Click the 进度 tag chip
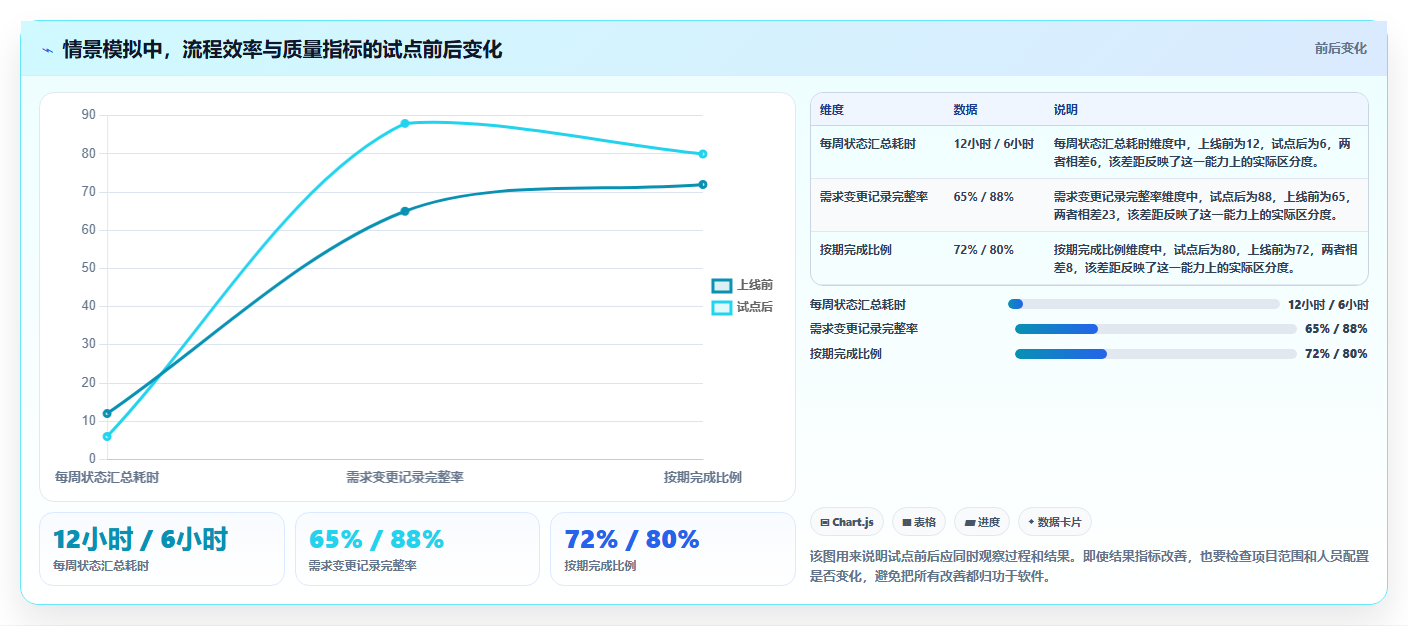1408x626 pixels. point(982,522)
